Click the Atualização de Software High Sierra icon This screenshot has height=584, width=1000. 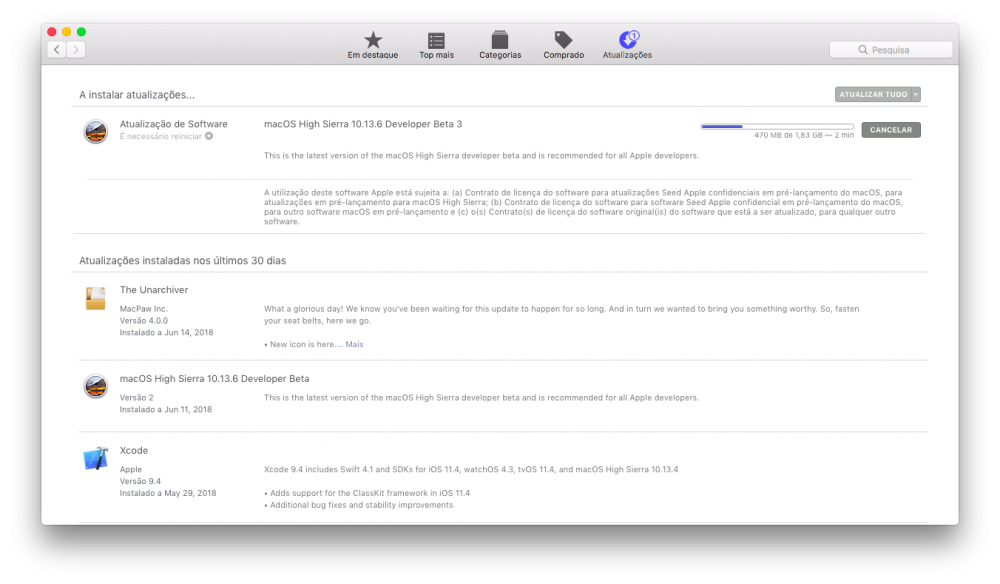[96, 132]
